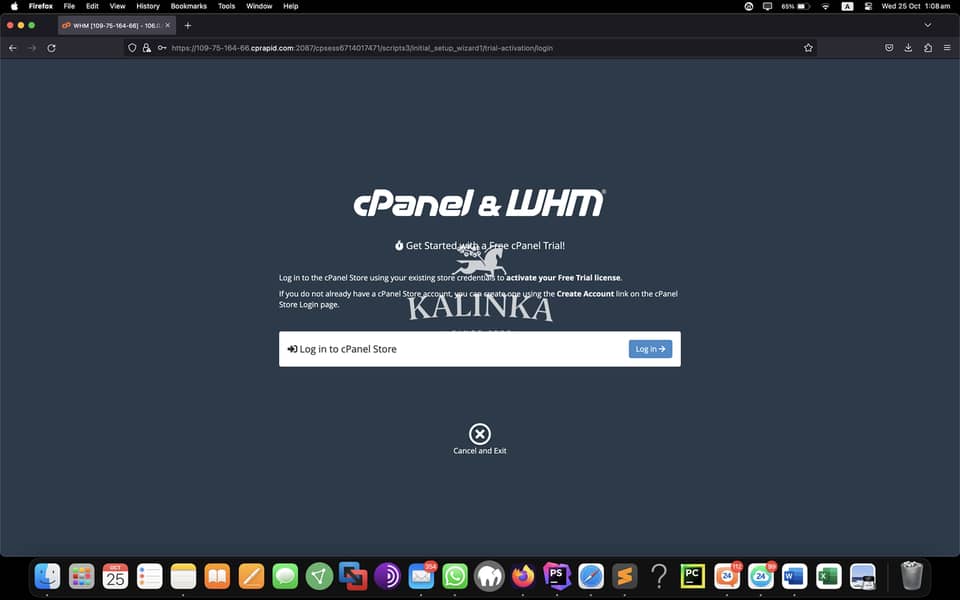Viewport: 960px width, 600px height.
Task: View the connection security lock info
Action: 146,48
